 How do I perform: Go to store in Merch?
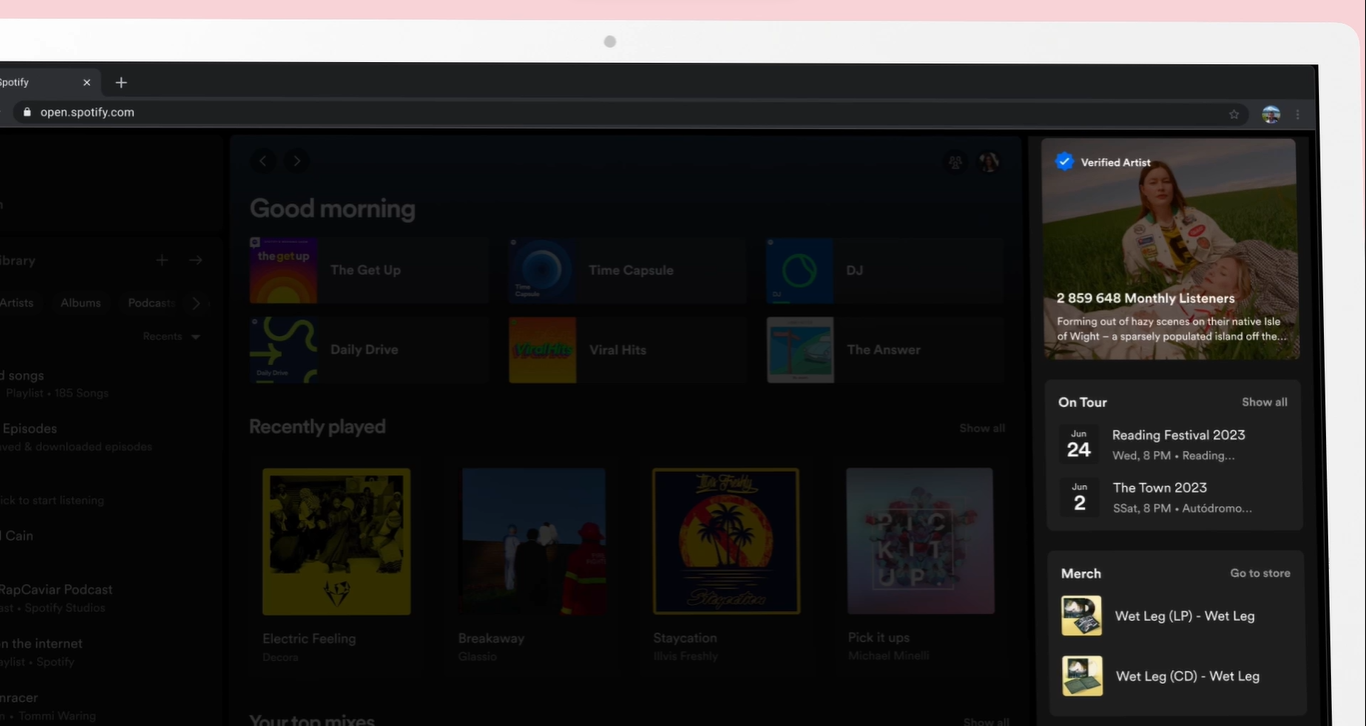pos(1260,573)
